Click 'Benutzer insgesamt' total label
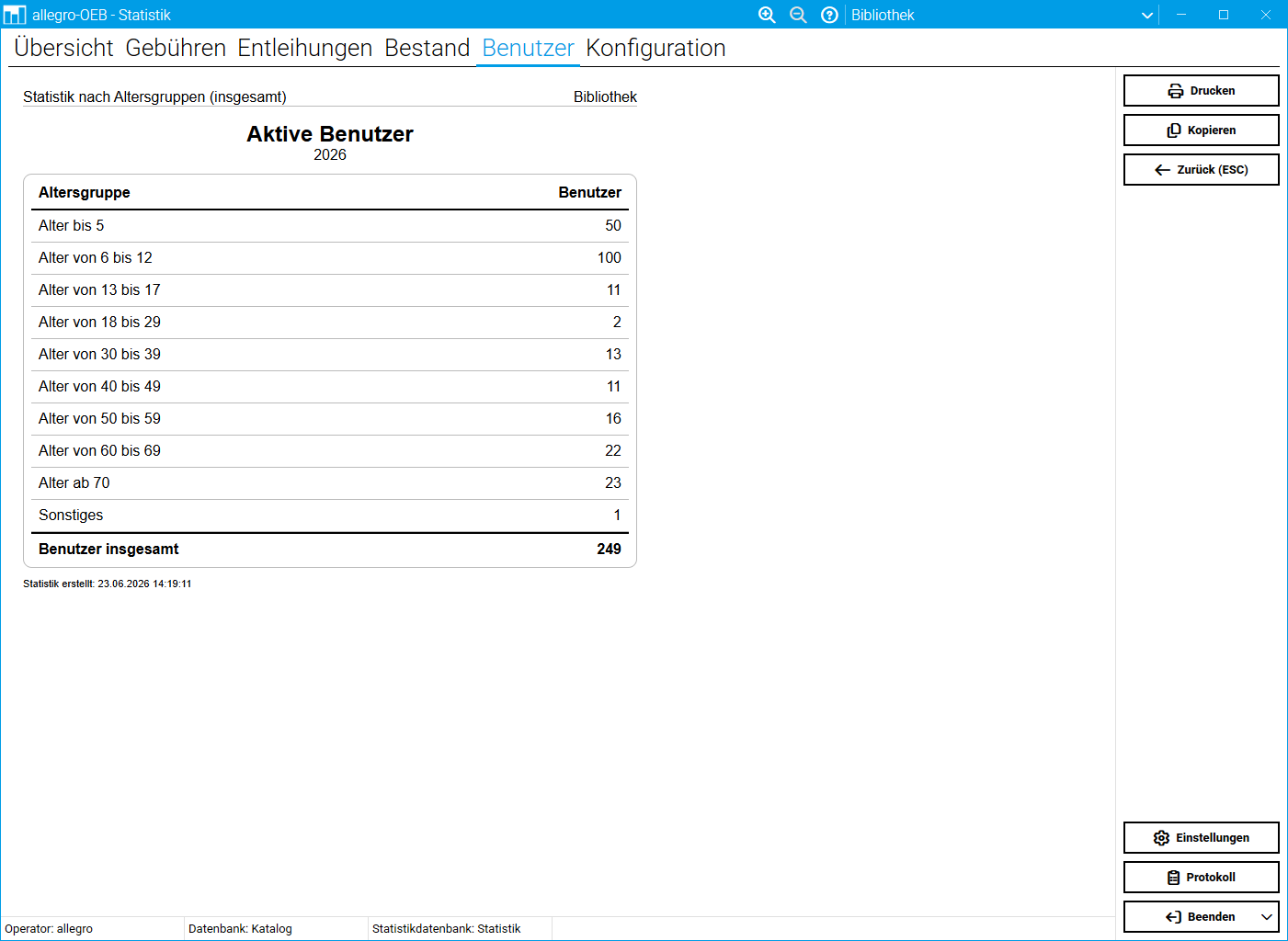The height and width of the screenshot is (941, 1288). 108,549
